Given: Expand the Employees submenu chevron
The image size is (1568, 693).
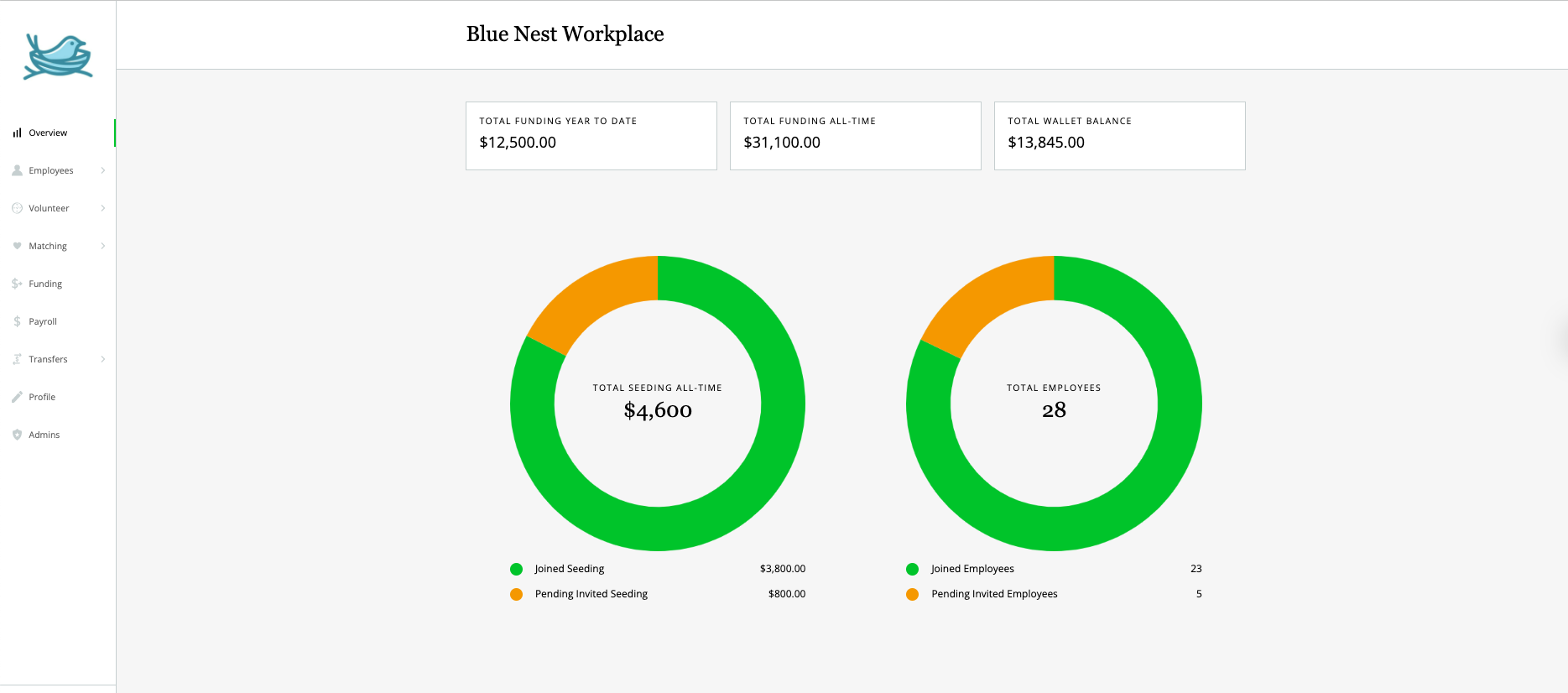Looking at the screenshot, I should [x=103, y=170].
